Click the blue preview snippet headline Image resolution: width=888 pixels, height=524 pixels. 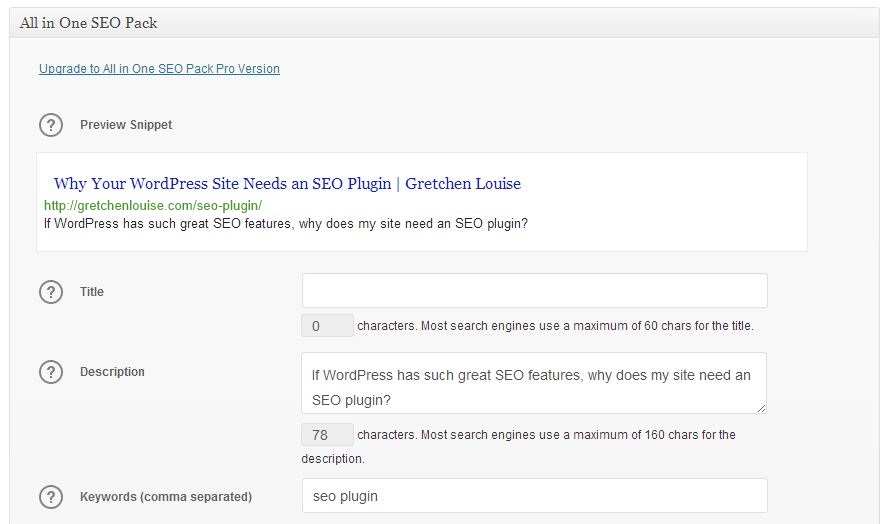coord(287,184)
